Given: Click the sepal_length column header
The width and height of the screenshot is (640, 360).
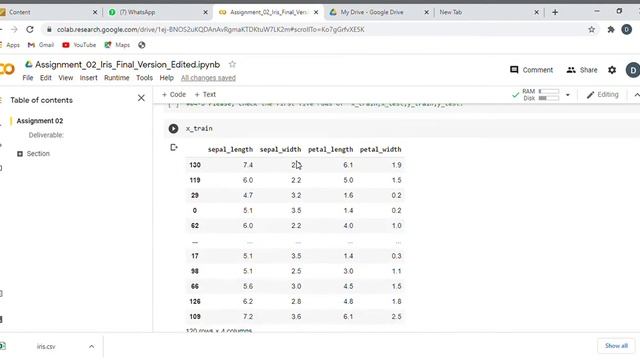Looking at the screenshot, I should (230, 149).
